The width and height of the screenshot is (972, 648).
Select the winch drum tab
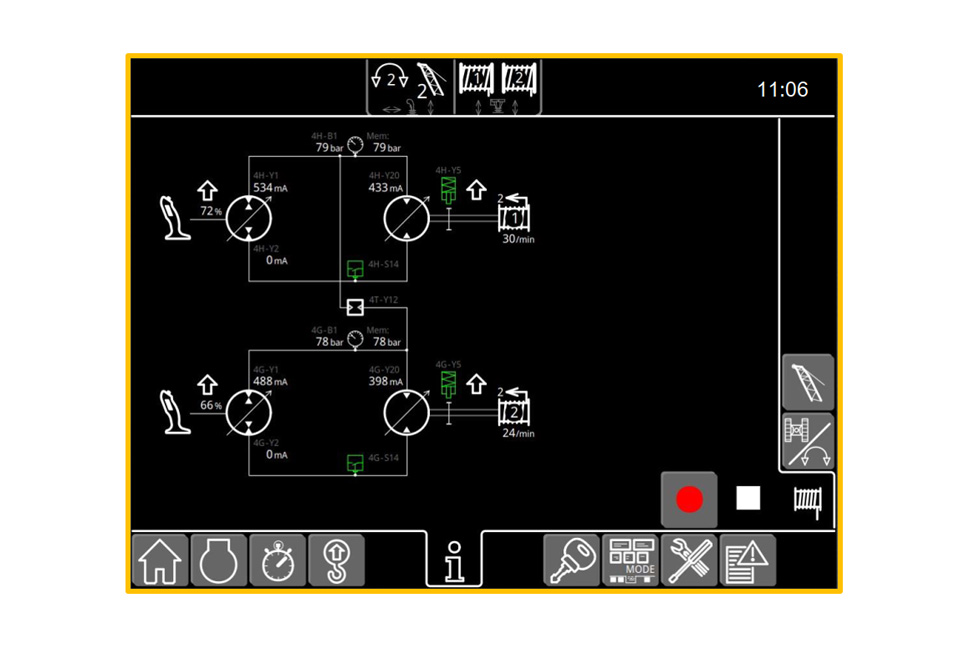click(807, 499)
